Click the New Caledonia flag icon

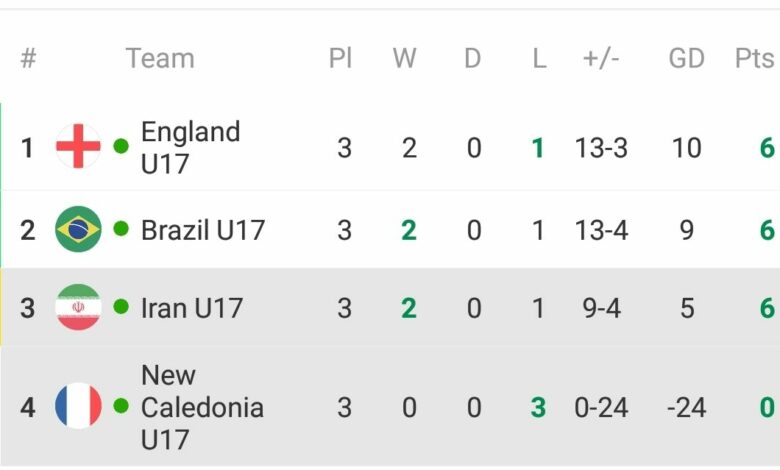[x=78, y=406]
